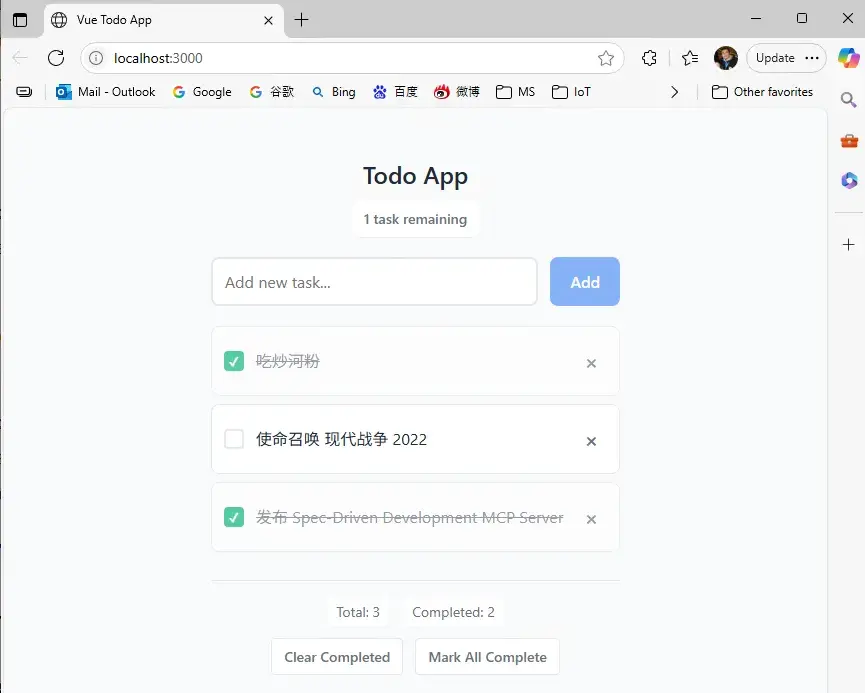Click Mark All Complete

pos(487,657)
